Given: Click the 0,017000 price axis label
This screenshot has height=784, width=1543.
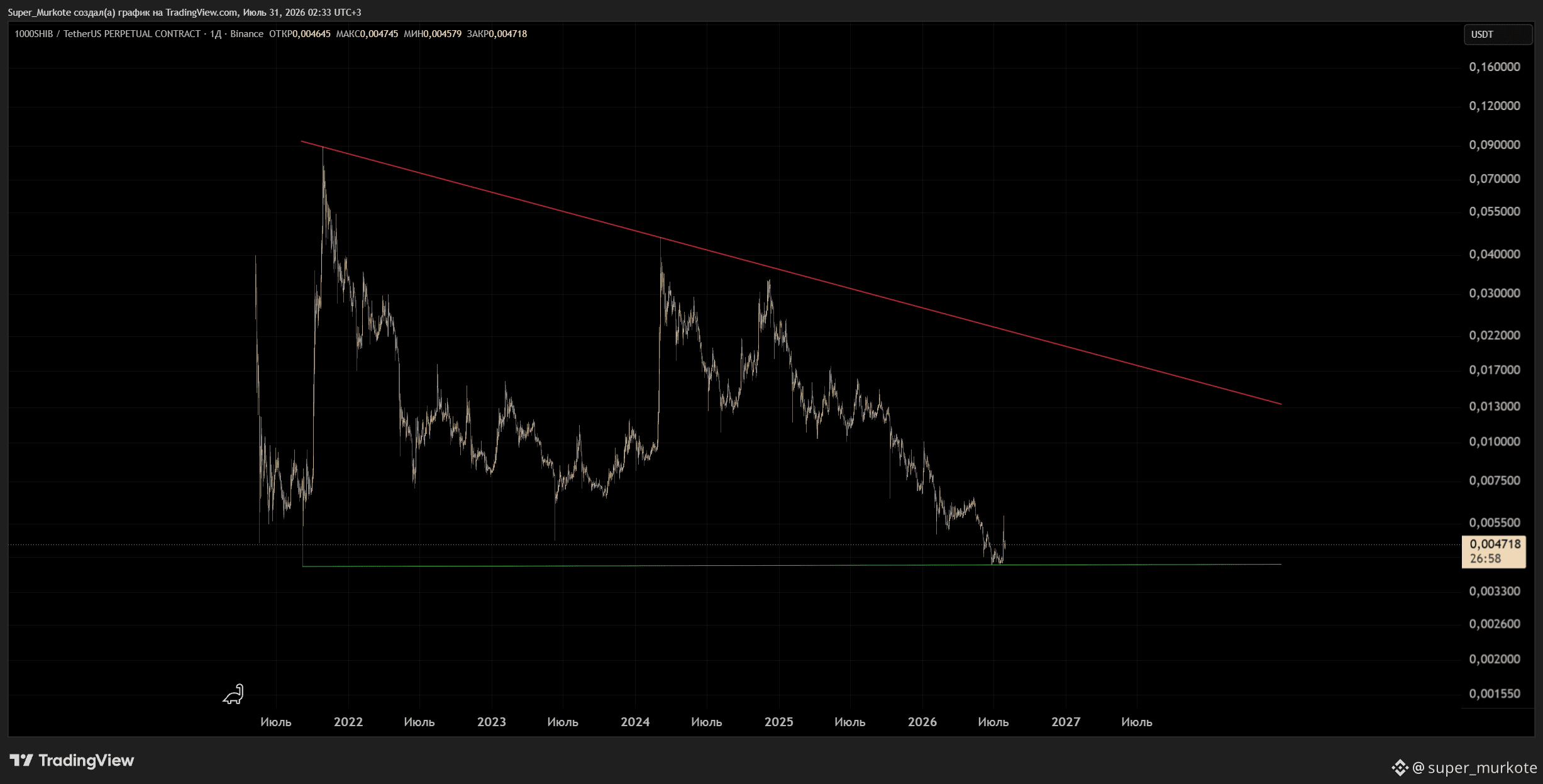Looking at the screenshot, I should click(x=1495, y=370).
